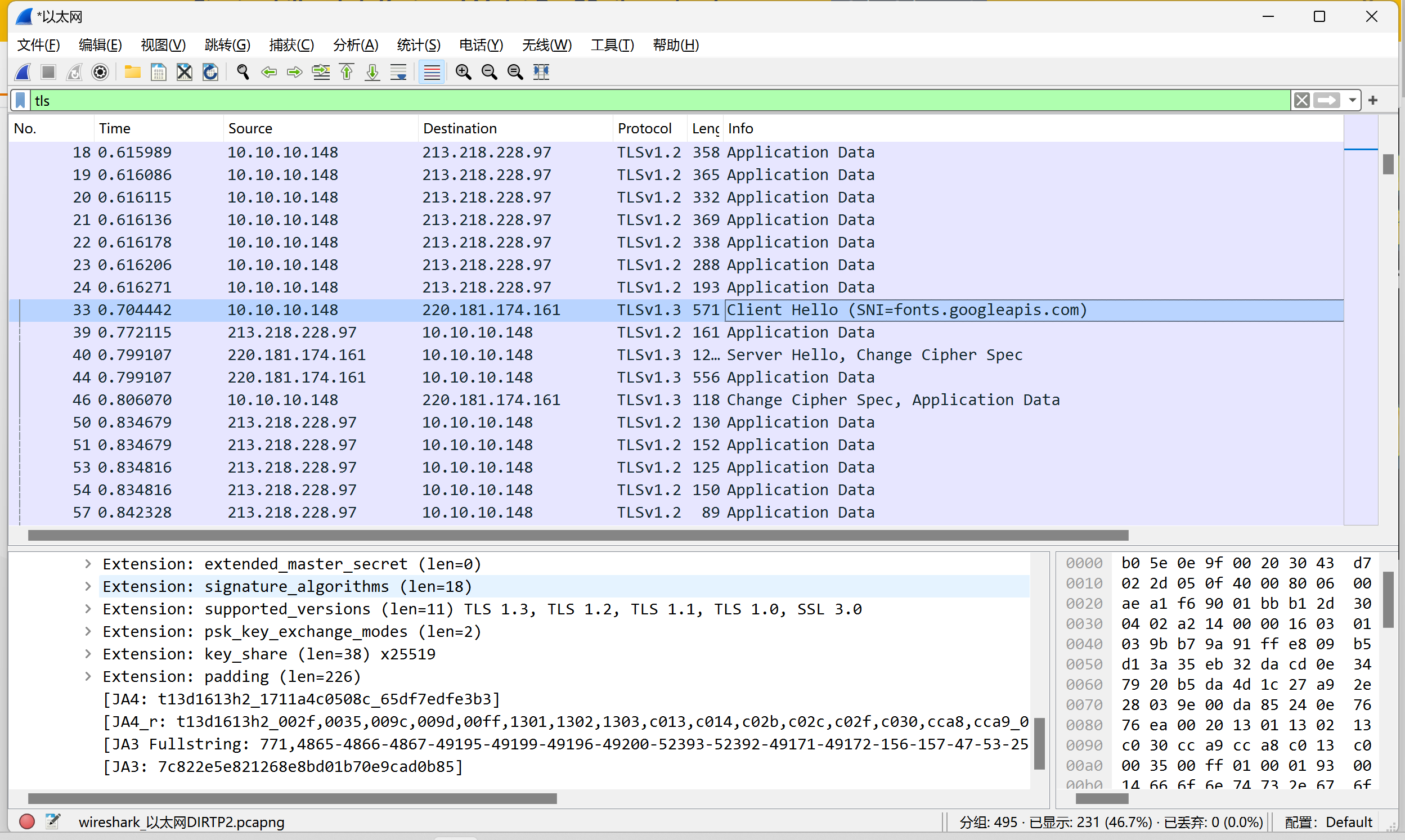The height and width of the screenshot is (840, 1405).
Task: Click go to first packet icon
Action: click(x=347, y=72)
